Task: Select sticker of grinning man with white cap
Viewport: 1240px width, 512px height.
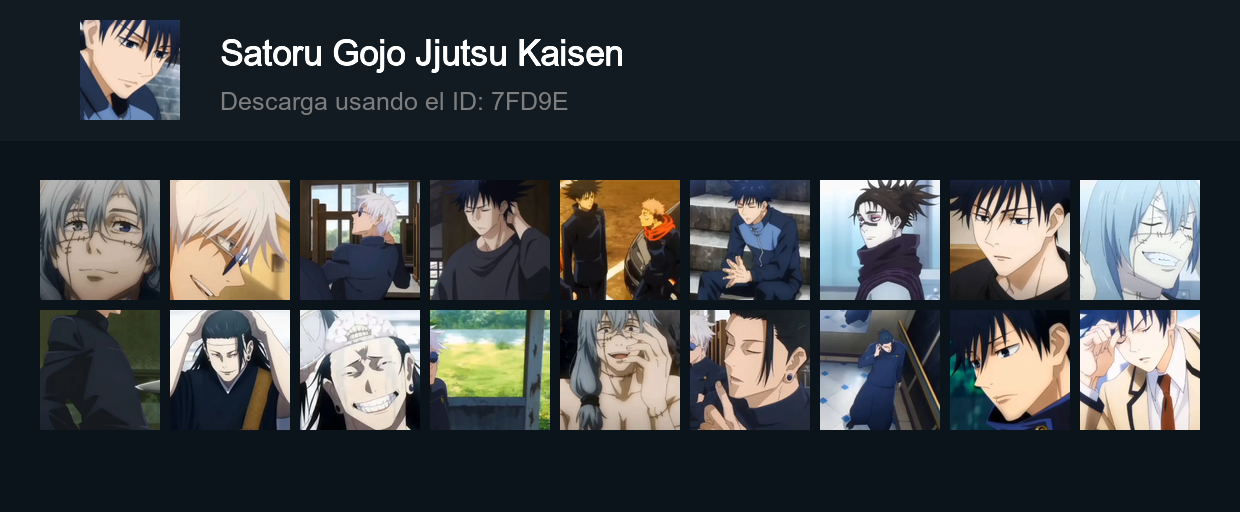Action: [x=360, y=370]
